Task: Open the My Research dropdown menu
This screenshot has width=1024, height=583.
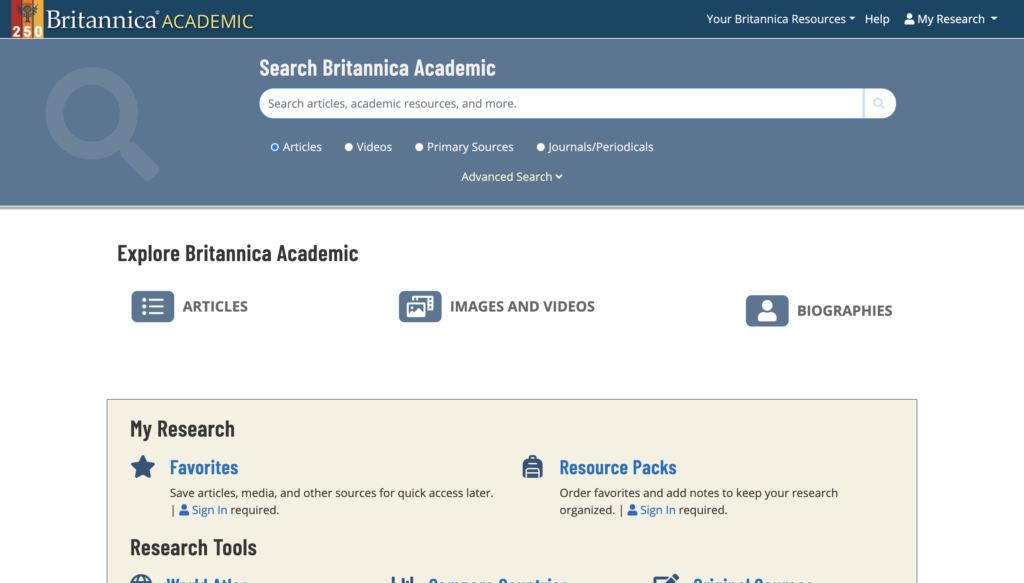Action: [949, 18]
